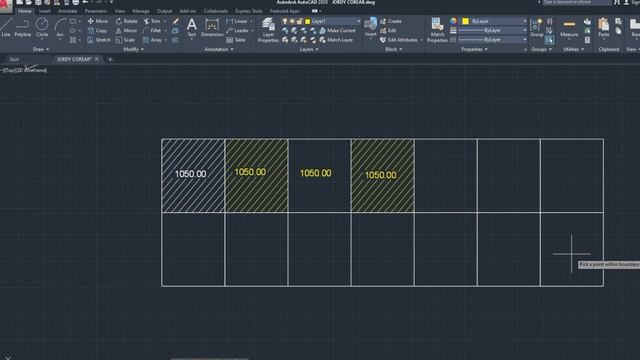This screenshot has height=360, width=640.
Task: Select the white 1050.00 text in first cell
Action: click(x=191, y=174)
